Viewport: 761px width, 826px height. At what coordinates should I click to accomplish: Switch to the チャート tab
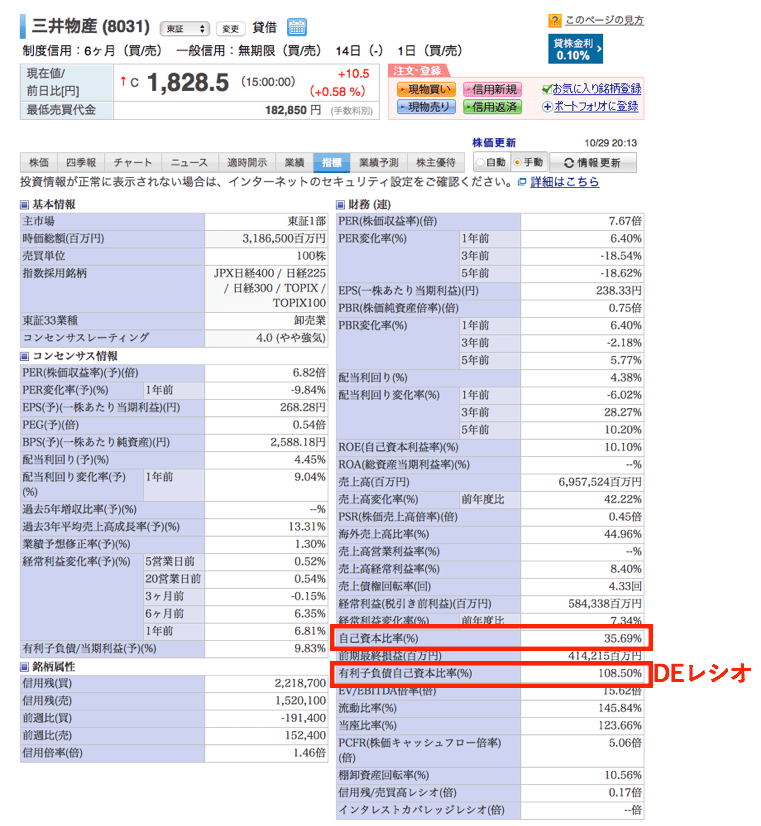pyautogui.click(x=133, y=163)
